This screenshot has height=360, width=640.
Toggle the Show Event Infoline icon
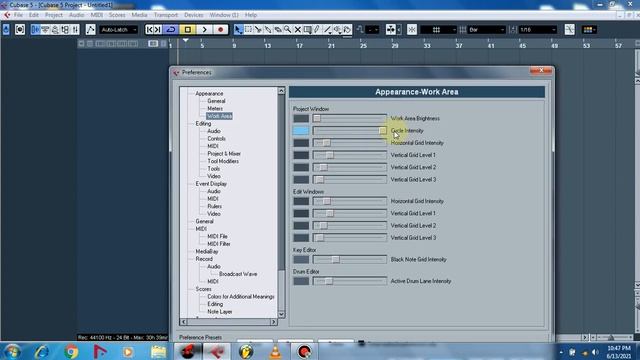pos(45,29)
